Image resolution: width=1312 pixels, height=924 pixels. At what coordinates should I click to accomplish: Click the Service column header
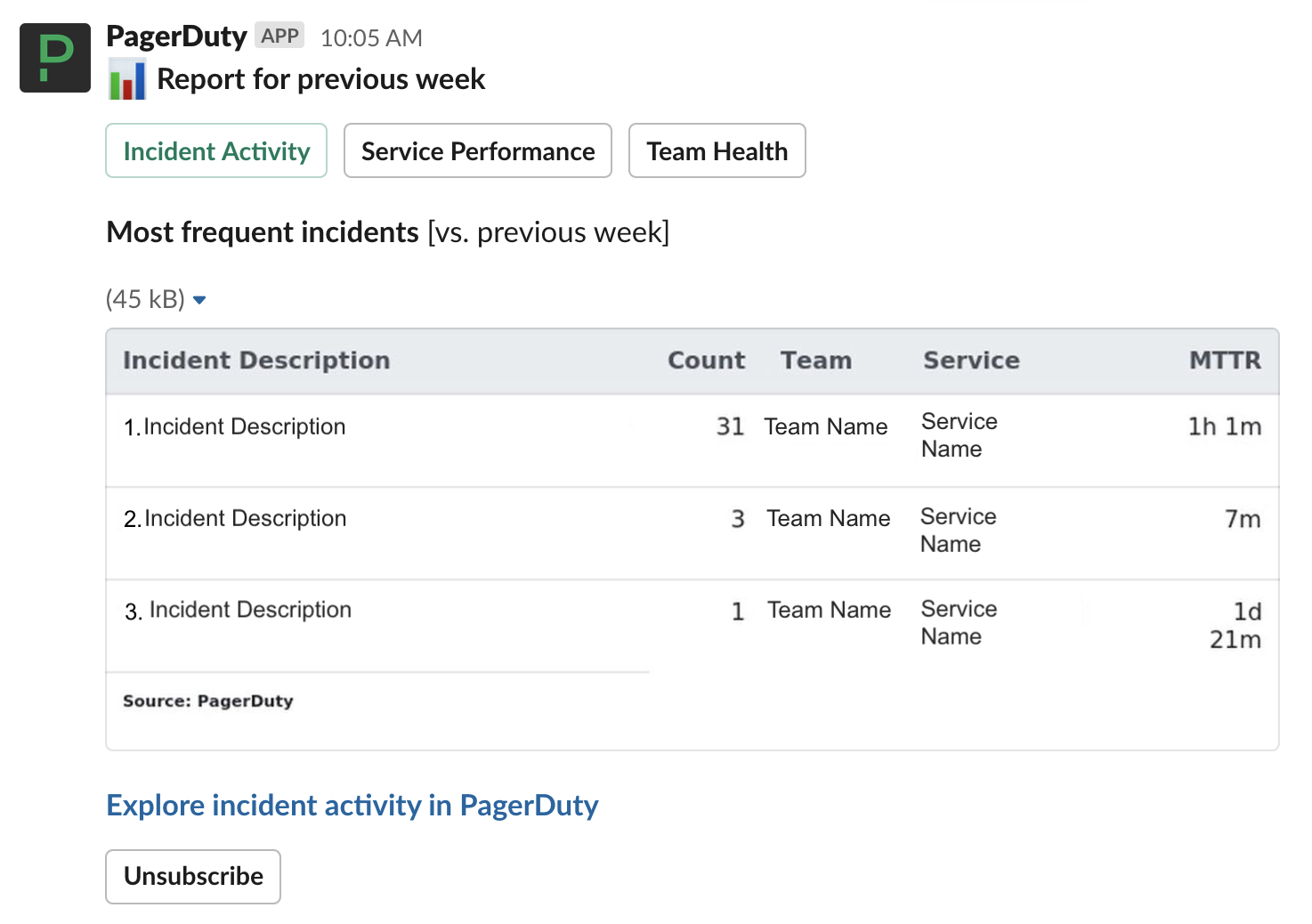[x=971, y=361]
